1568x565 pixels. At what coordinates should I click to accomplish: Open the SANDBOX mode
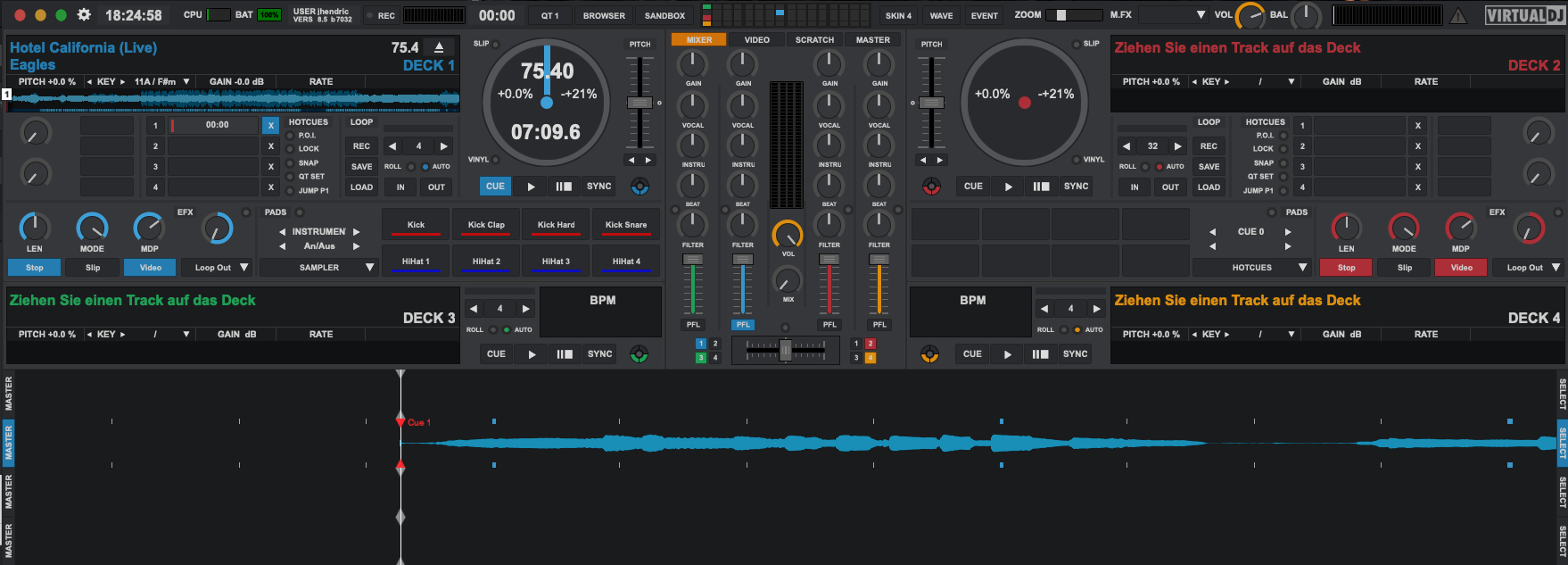[x=665, y=15]
